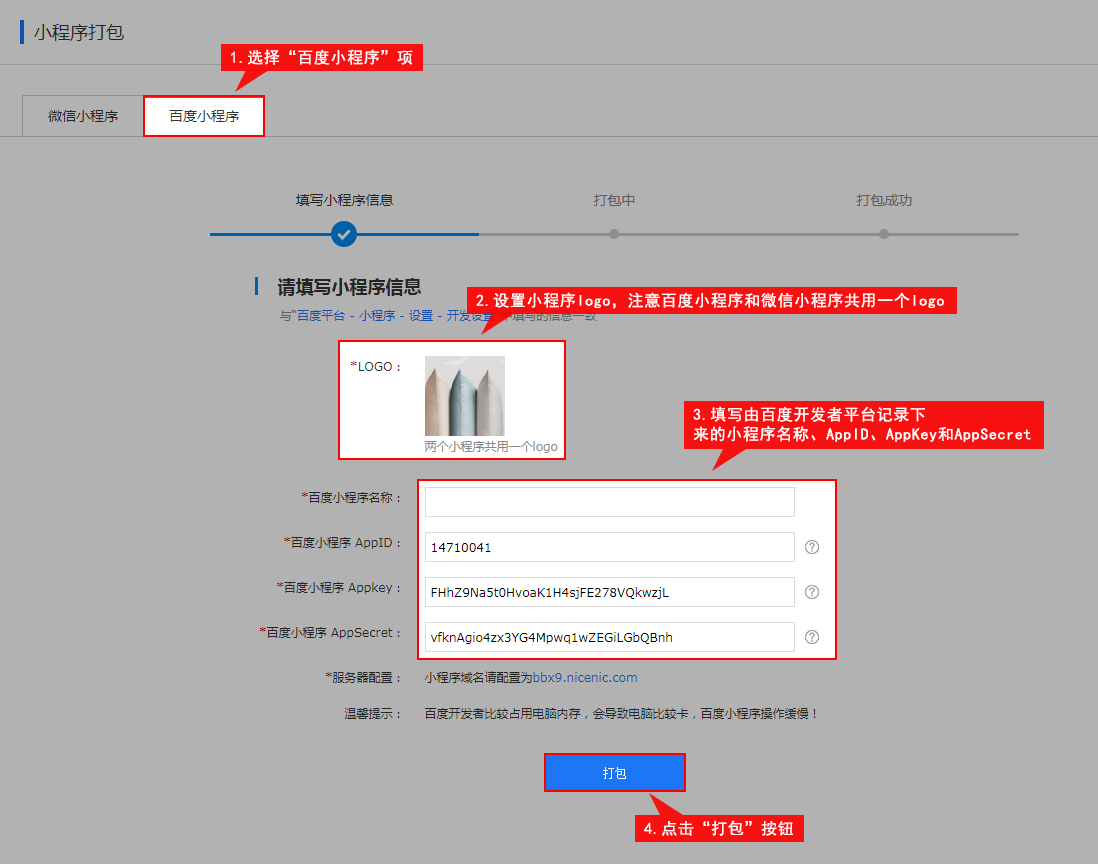Click the 打包成功 progress step dot

pyautogui.click(x=884, y=234)
